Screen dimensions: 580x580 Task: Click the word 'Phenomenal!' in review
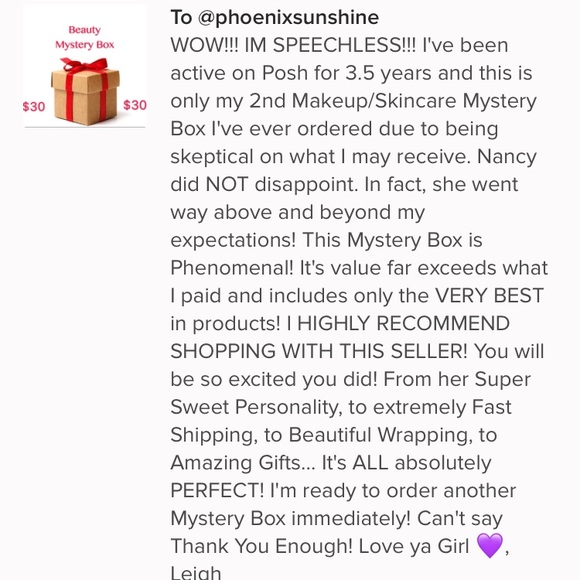232,268
